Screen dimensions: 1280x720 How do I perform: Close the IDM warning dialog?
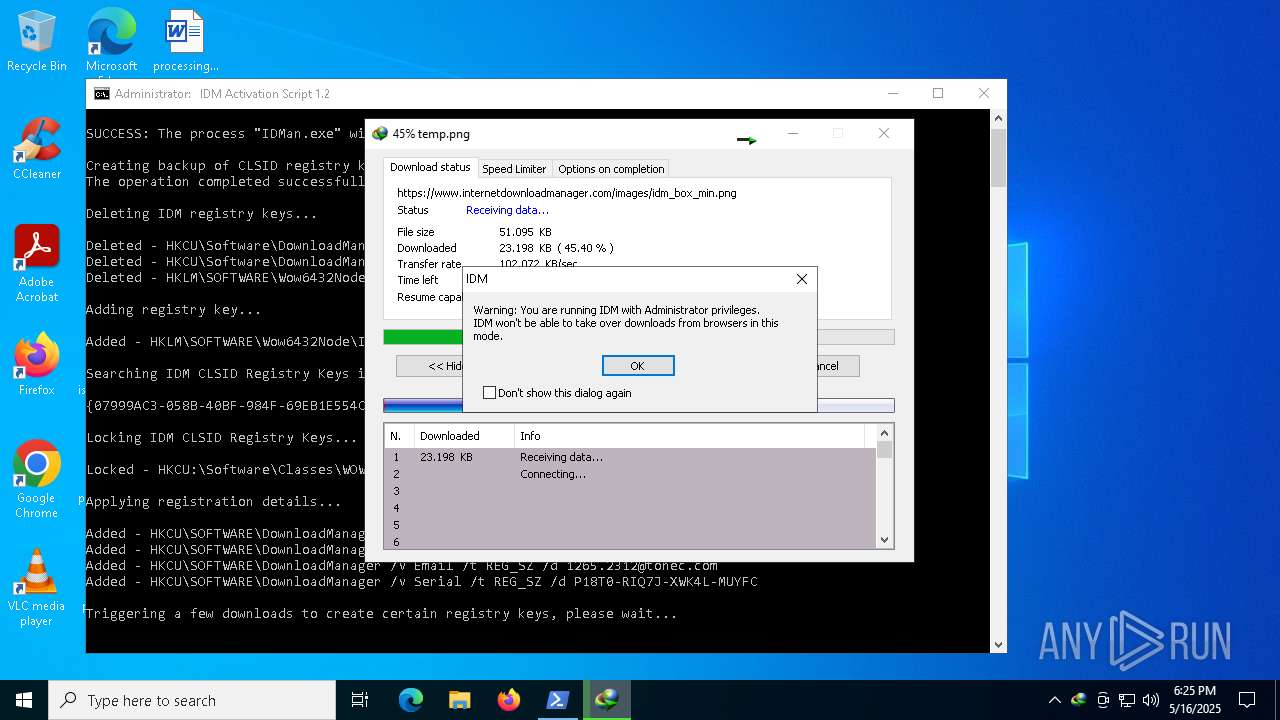point(801,279)
